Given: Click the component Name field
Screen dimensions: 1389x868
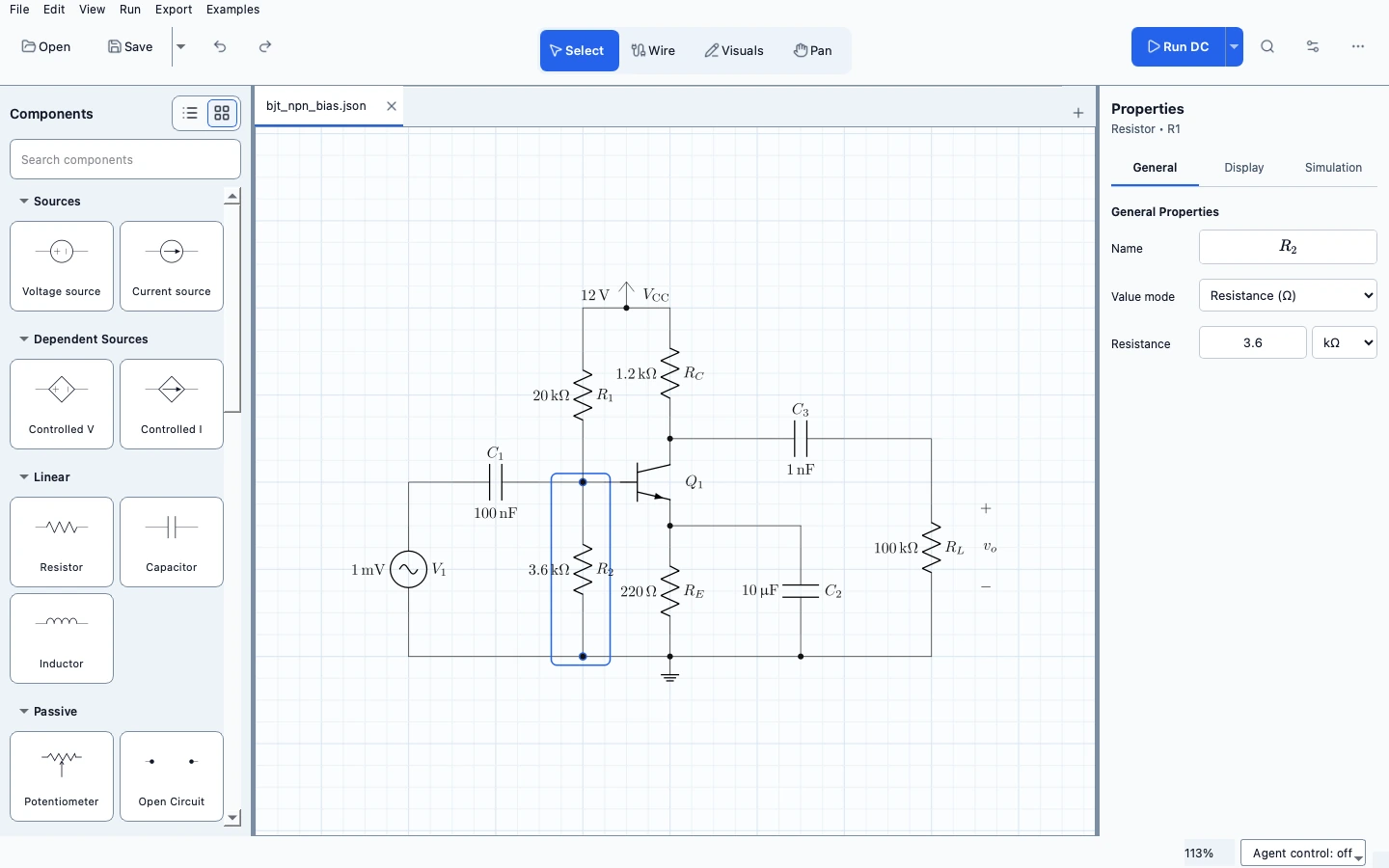Looking at the screenshot, I should [x=1288, y=247].
